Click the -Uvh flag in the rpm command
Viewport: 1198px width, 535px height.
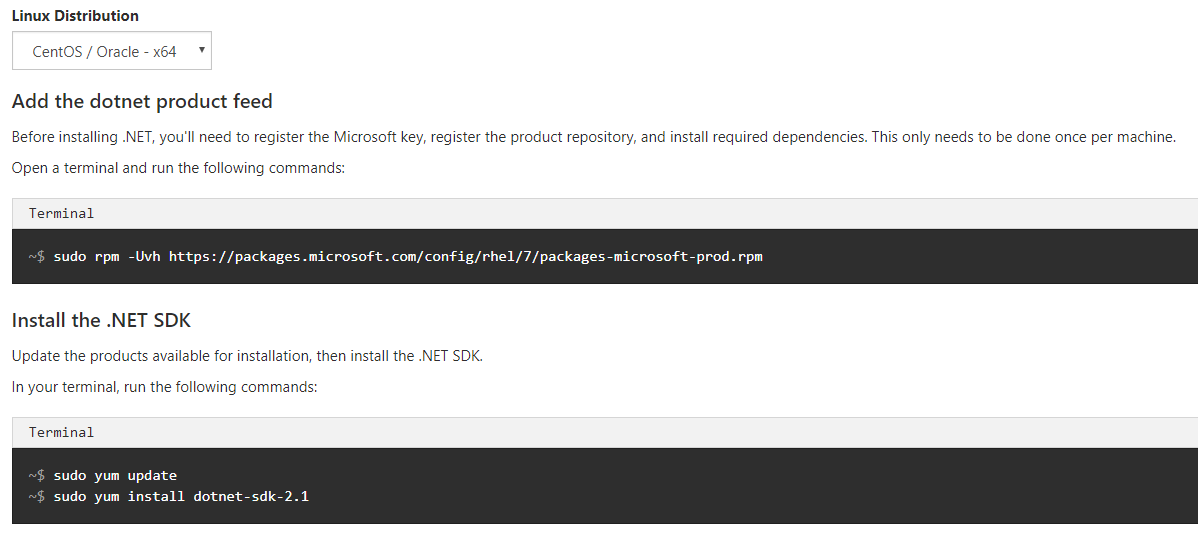pyautogui.click(x=144, y=256)
